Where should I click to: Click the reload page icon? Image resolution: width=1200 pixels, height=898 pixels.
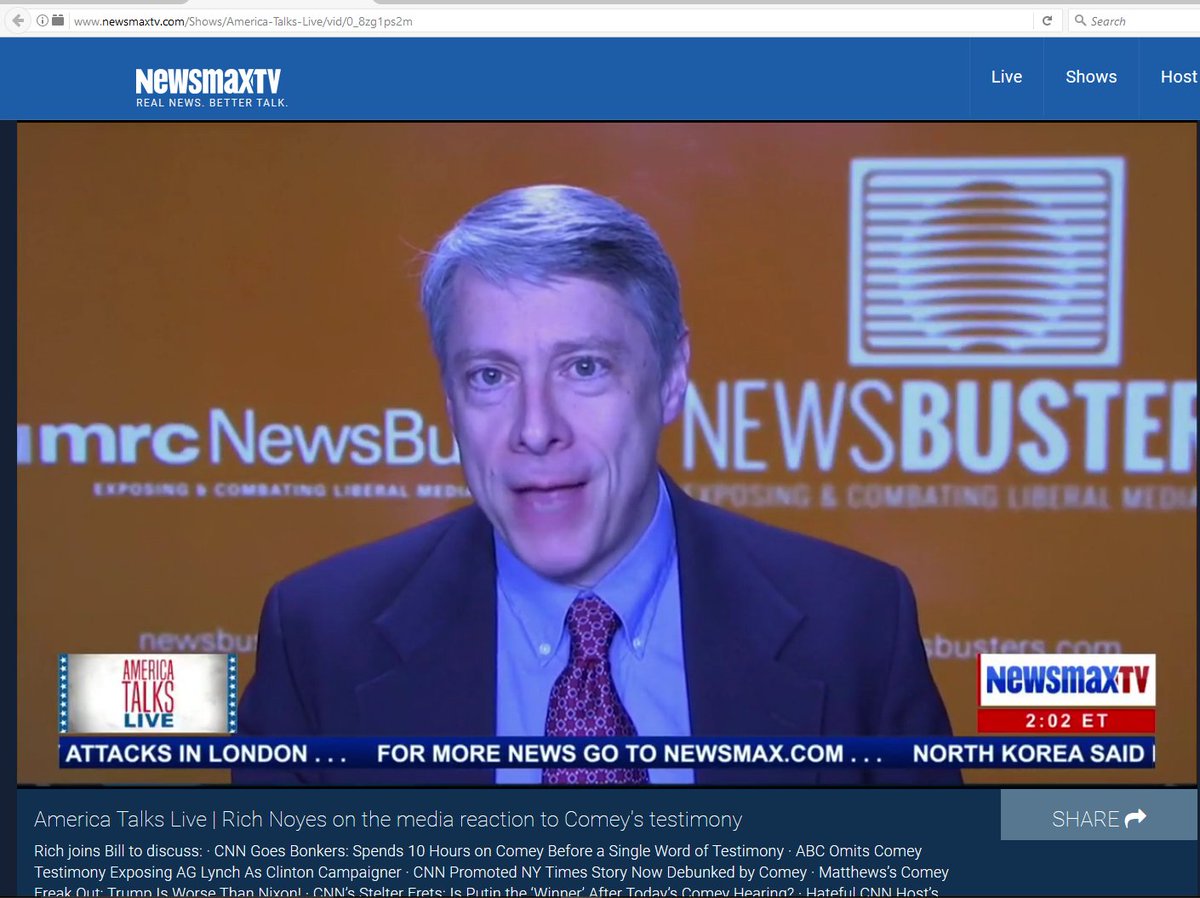pyautogui.click(x=1047, y=20)
